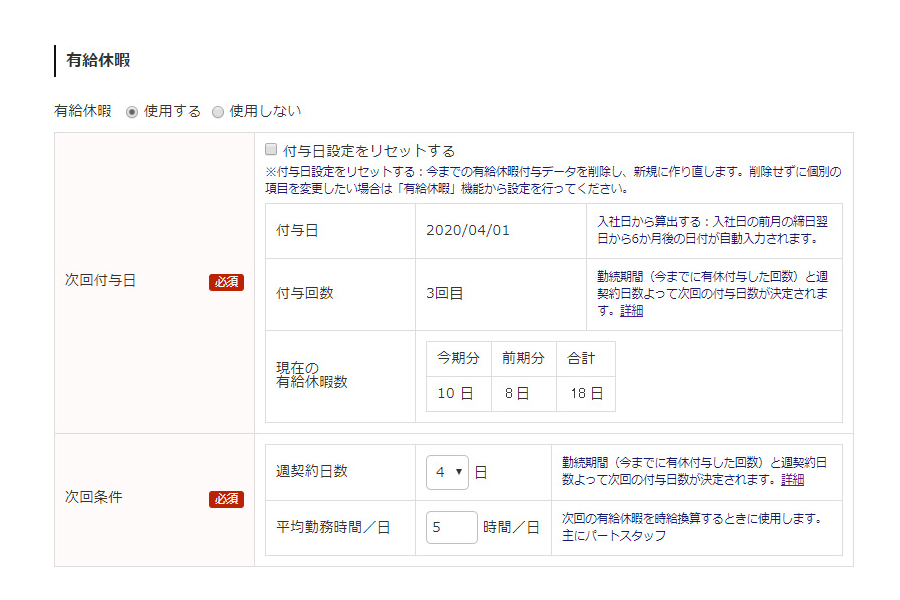Open the 詳細 link in the 週契約日数 row
Viewport: 900px width, 600px height.
792,479
